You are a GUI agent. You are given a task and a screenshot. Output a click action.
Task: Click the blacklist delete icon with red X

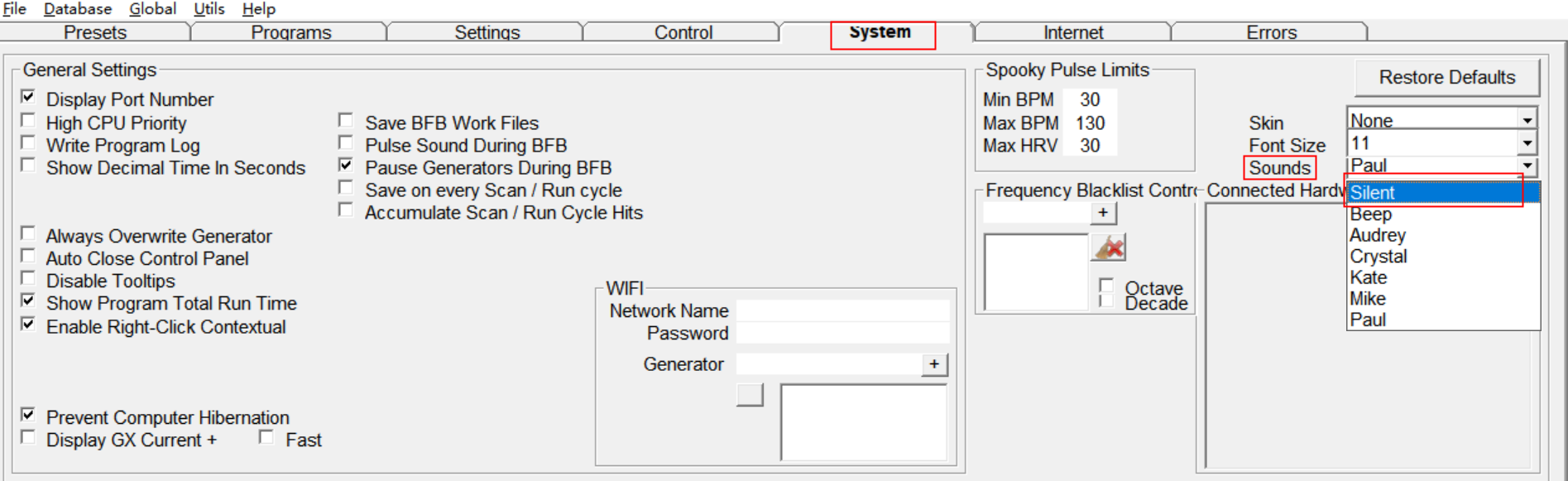(x=1109, y=248)
